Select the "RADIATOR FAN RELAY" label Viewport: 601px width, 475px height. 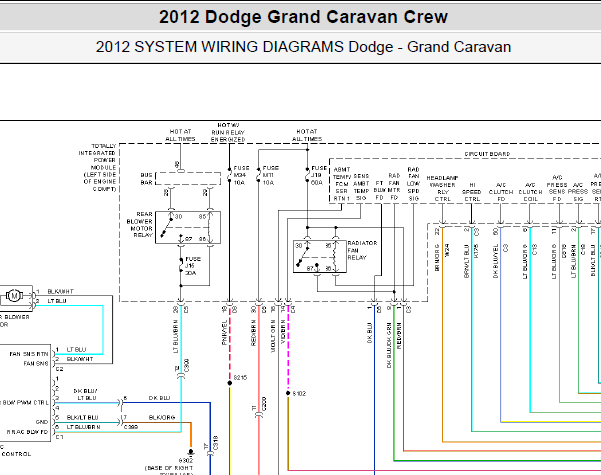pos(362,250)
